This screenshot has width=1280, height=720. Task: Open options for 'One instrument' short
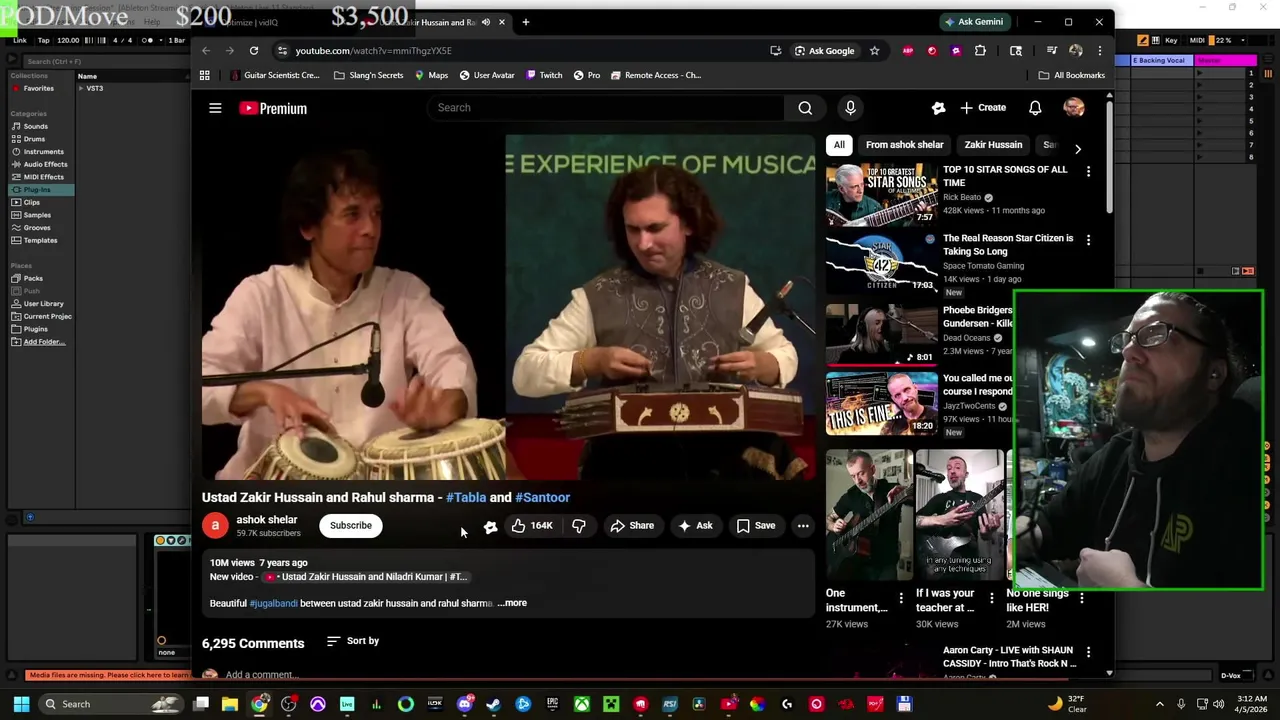tap(901, 598)
